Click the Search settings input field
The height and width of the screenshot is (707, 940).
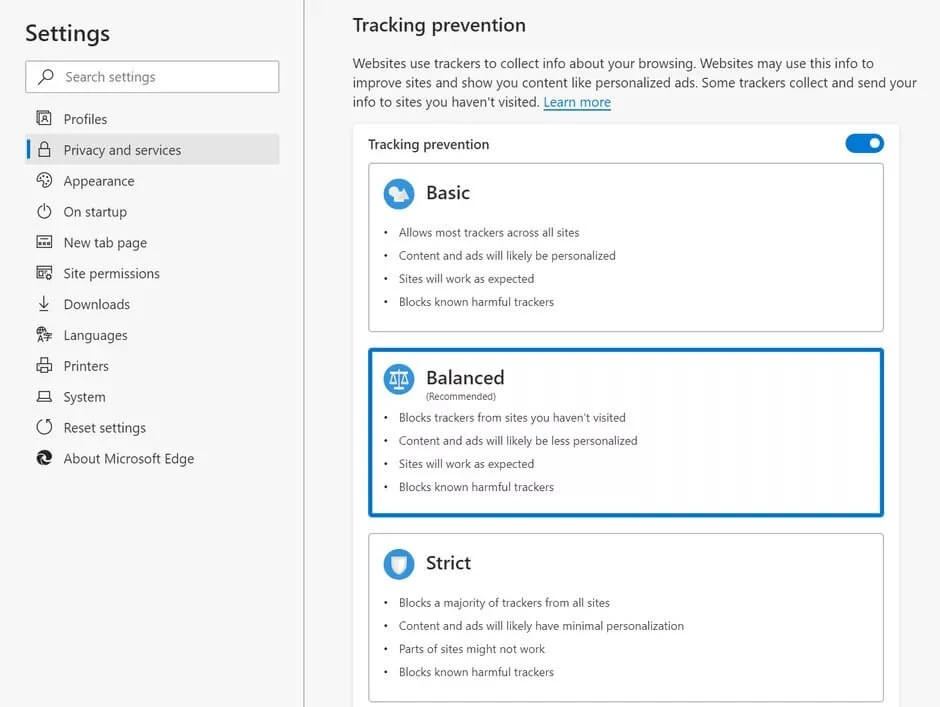tap(152, 76)
